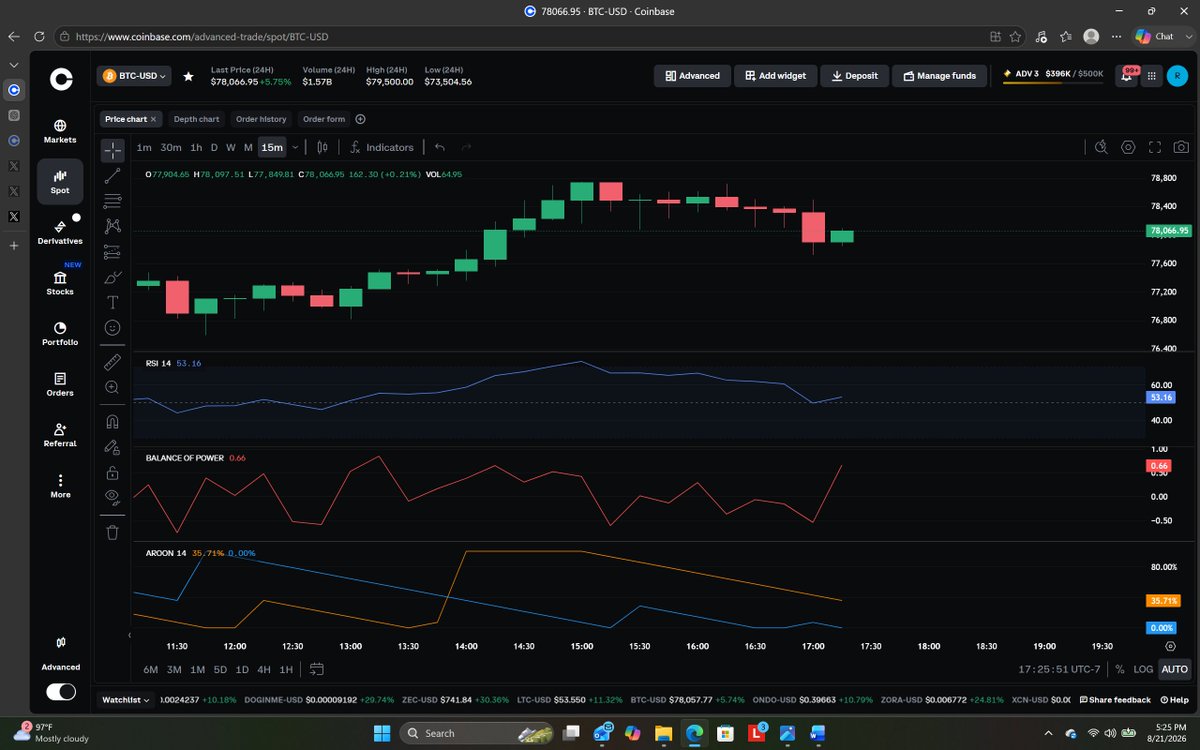Toggle stay in drawing mode
The width and height of the screenshot is (1200, 750).
tap(113, 447)
